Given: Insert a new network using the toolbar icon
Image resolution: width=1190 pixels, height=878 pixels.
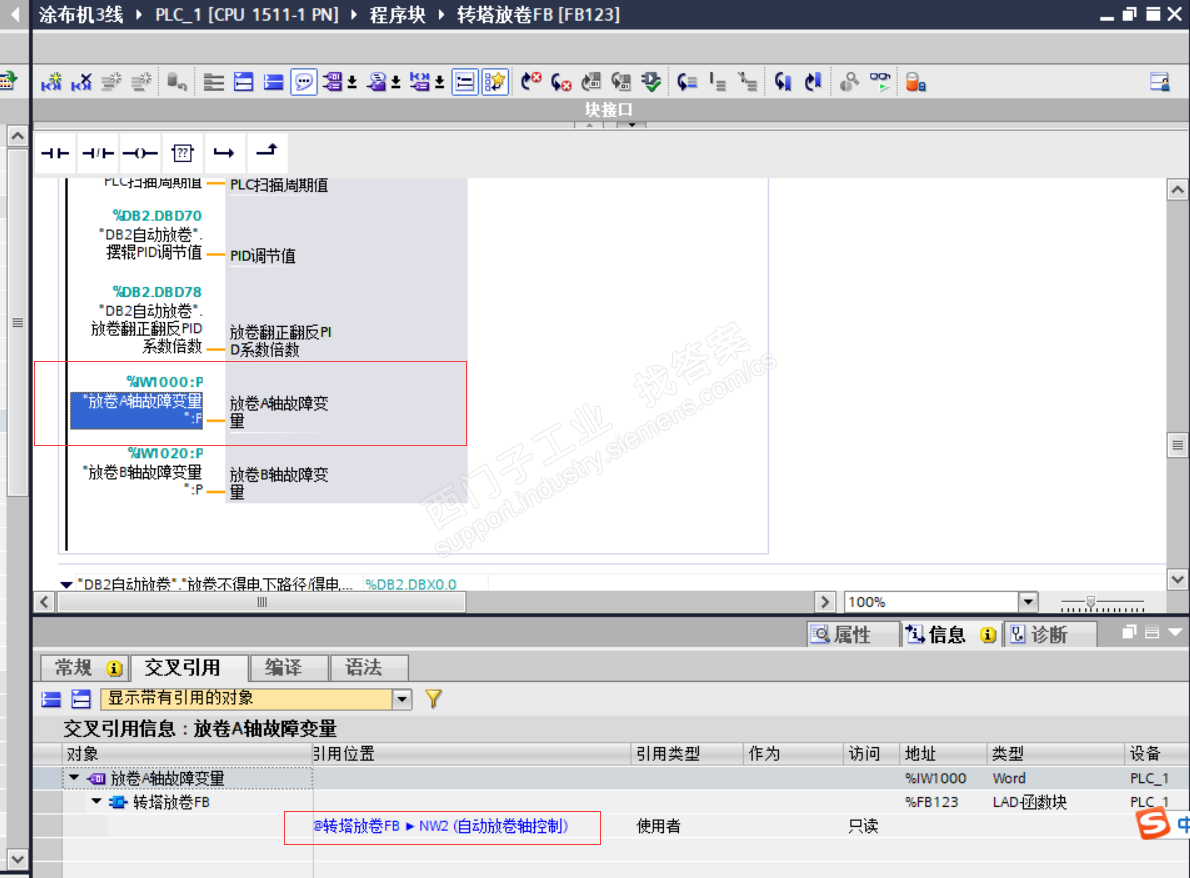Looking at the screenshot, I should click(52, 82).
